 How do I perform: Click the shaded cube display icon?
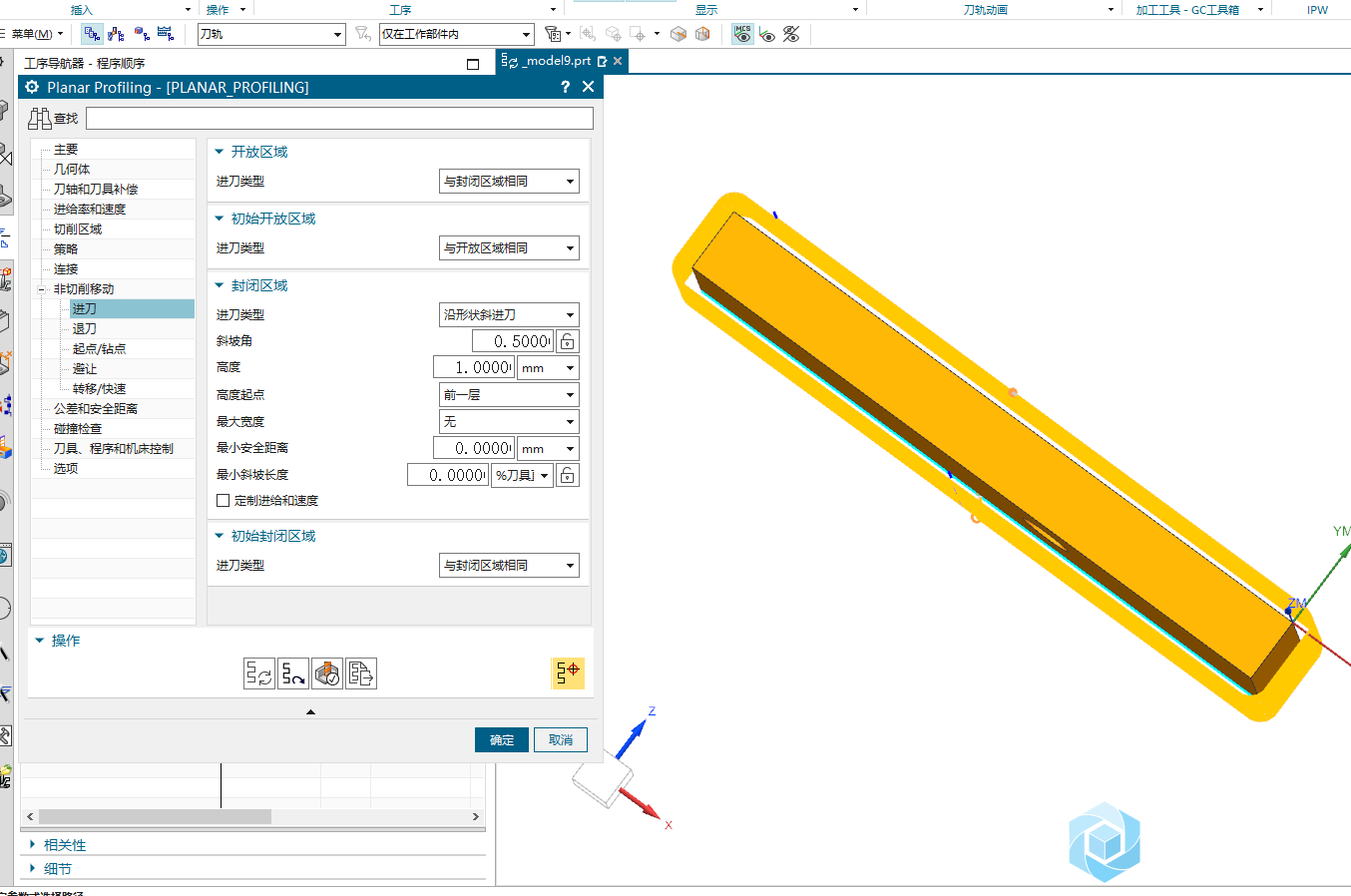pos(678,34)
